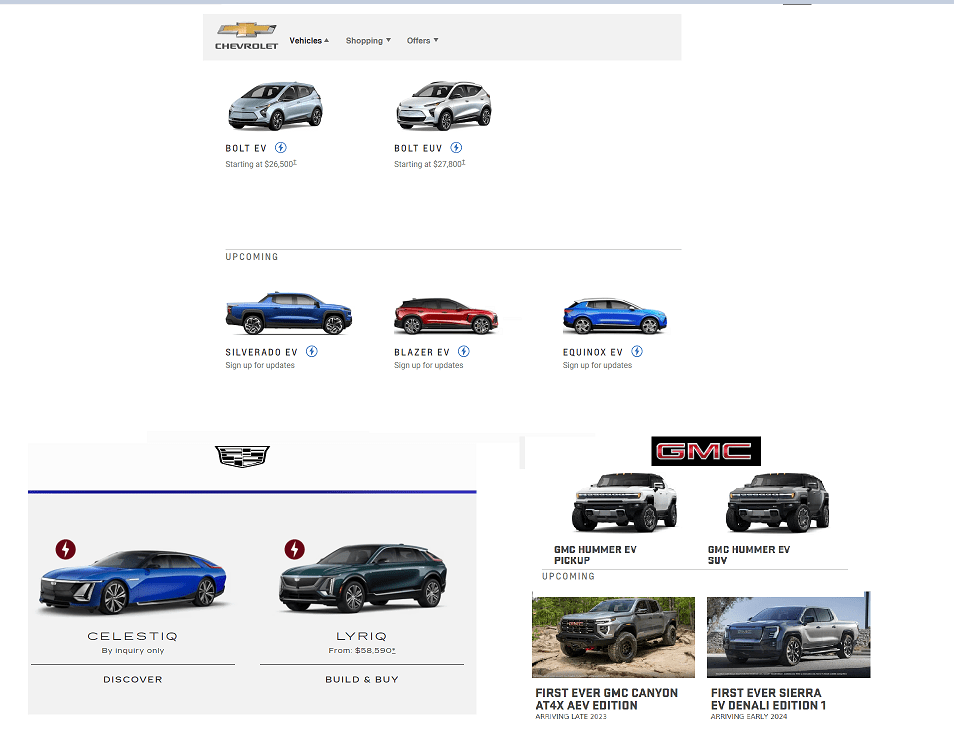Click the Chevrolet UPCOMING section heading

click(x=252, y=257)
